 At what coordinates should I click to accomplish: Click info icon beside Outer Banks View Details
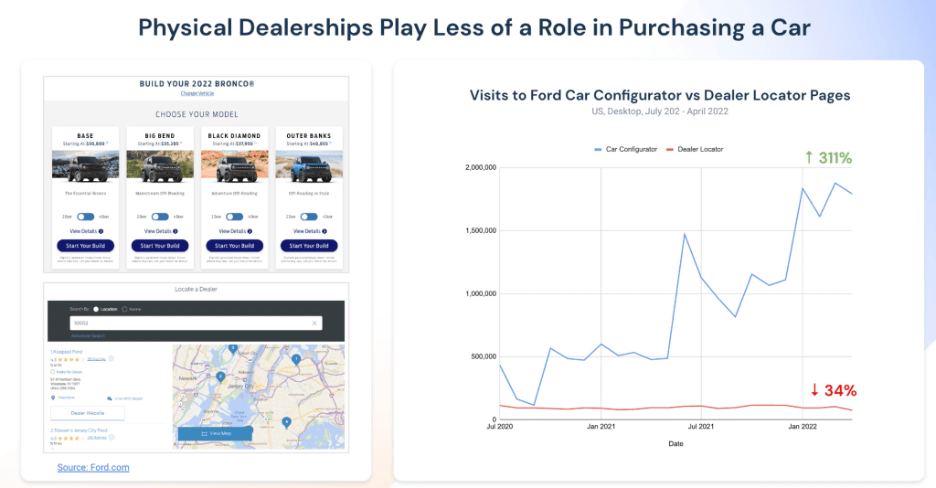326,231
